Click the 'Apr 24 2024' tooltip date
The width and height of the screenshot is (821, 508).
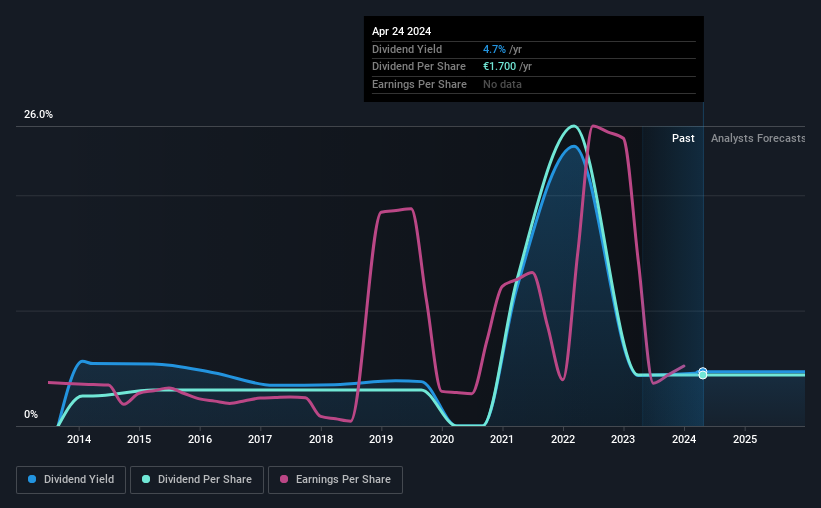(401, 31)
